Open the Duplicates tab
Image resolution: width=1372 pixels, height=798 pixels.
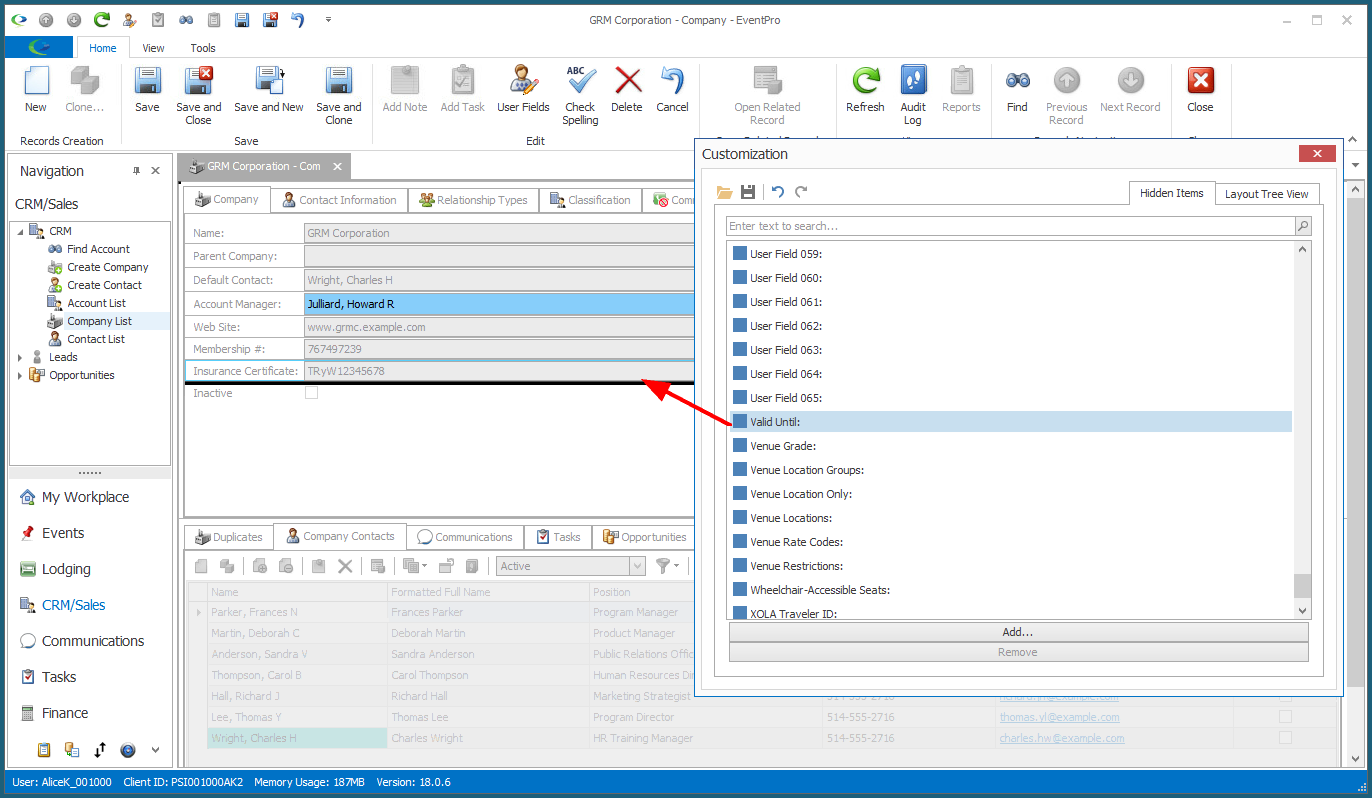pyautogui.click(x=229, y=537)
